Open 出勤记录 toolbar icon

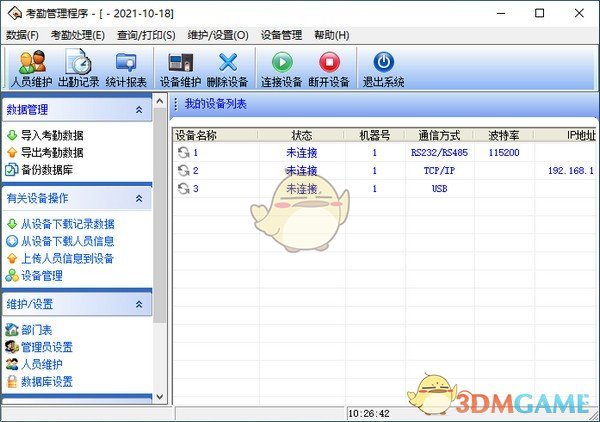(78, 62)
